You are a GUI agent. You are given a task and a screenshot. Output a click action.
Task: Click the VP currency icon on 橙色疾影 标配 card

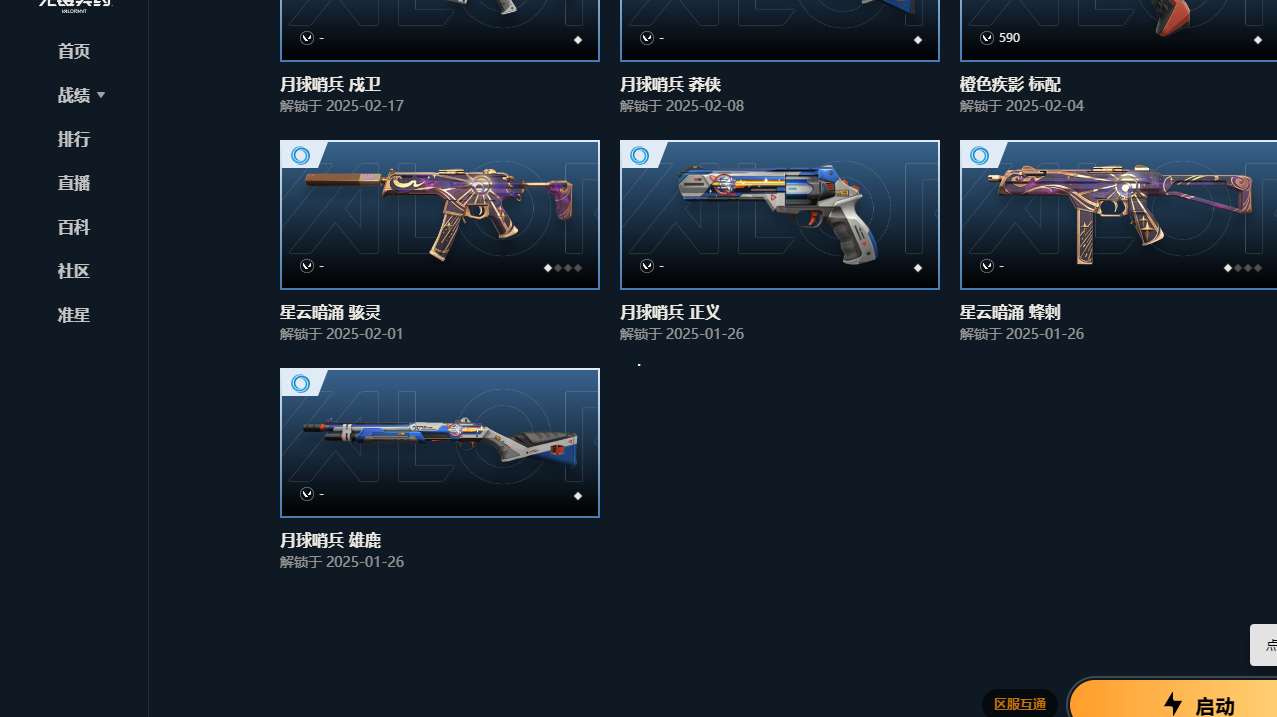point(987,38)
